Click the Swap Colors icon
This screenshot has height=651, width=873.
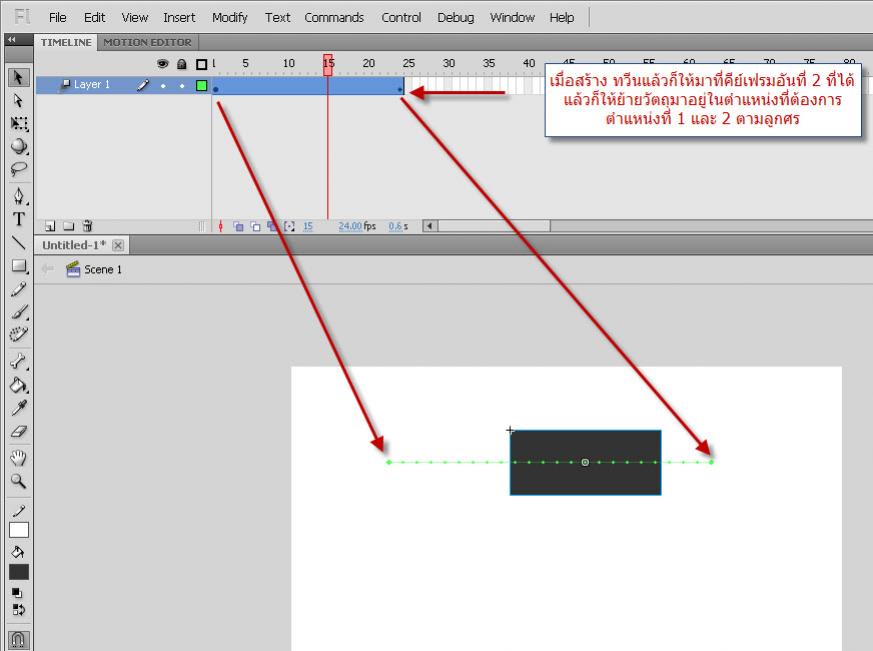[18, 609]
